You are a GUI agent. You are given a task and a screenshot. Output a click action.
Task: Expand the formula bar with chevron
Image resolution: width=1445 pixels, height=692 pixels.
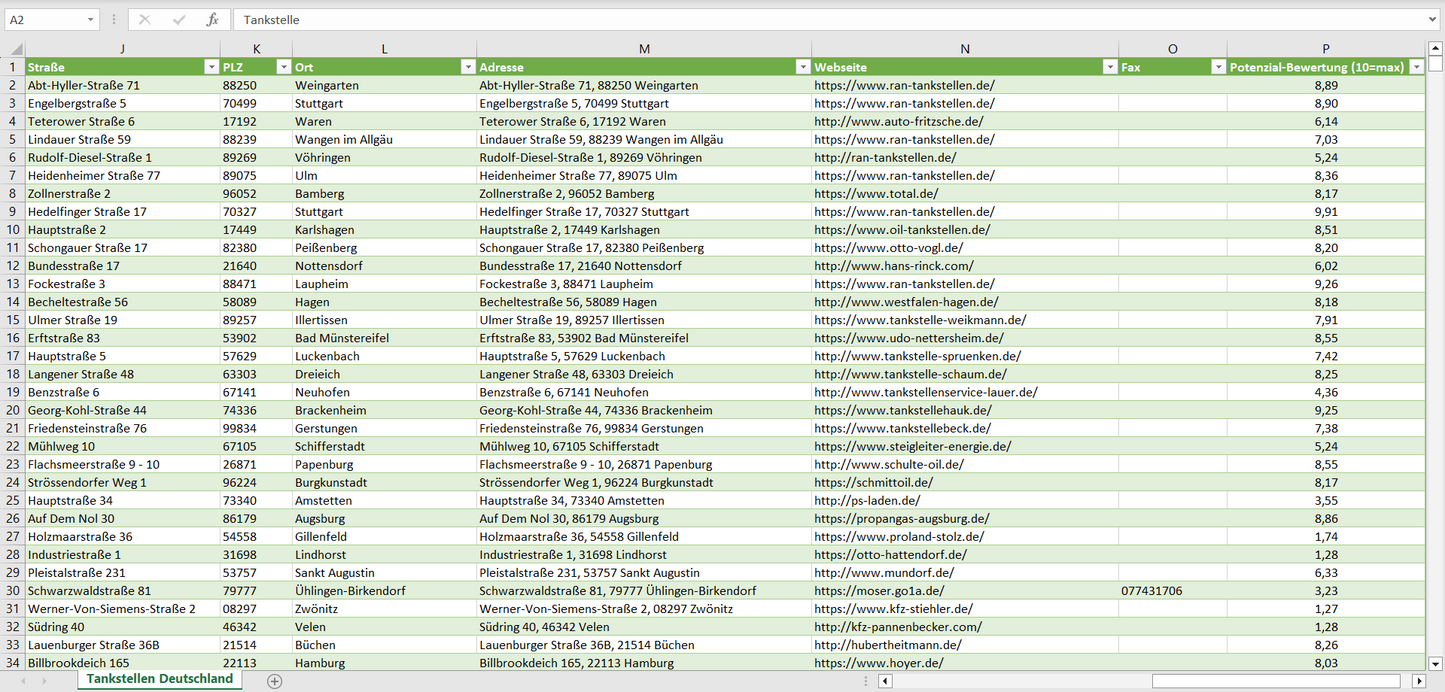point(1434,20)
